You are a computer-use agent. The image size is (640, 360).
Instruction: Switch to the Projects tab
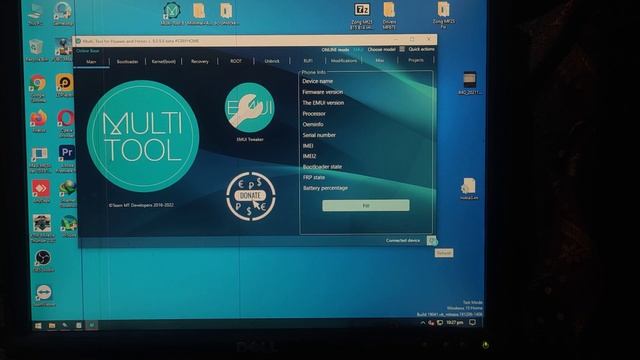click(x=416, y=60)
